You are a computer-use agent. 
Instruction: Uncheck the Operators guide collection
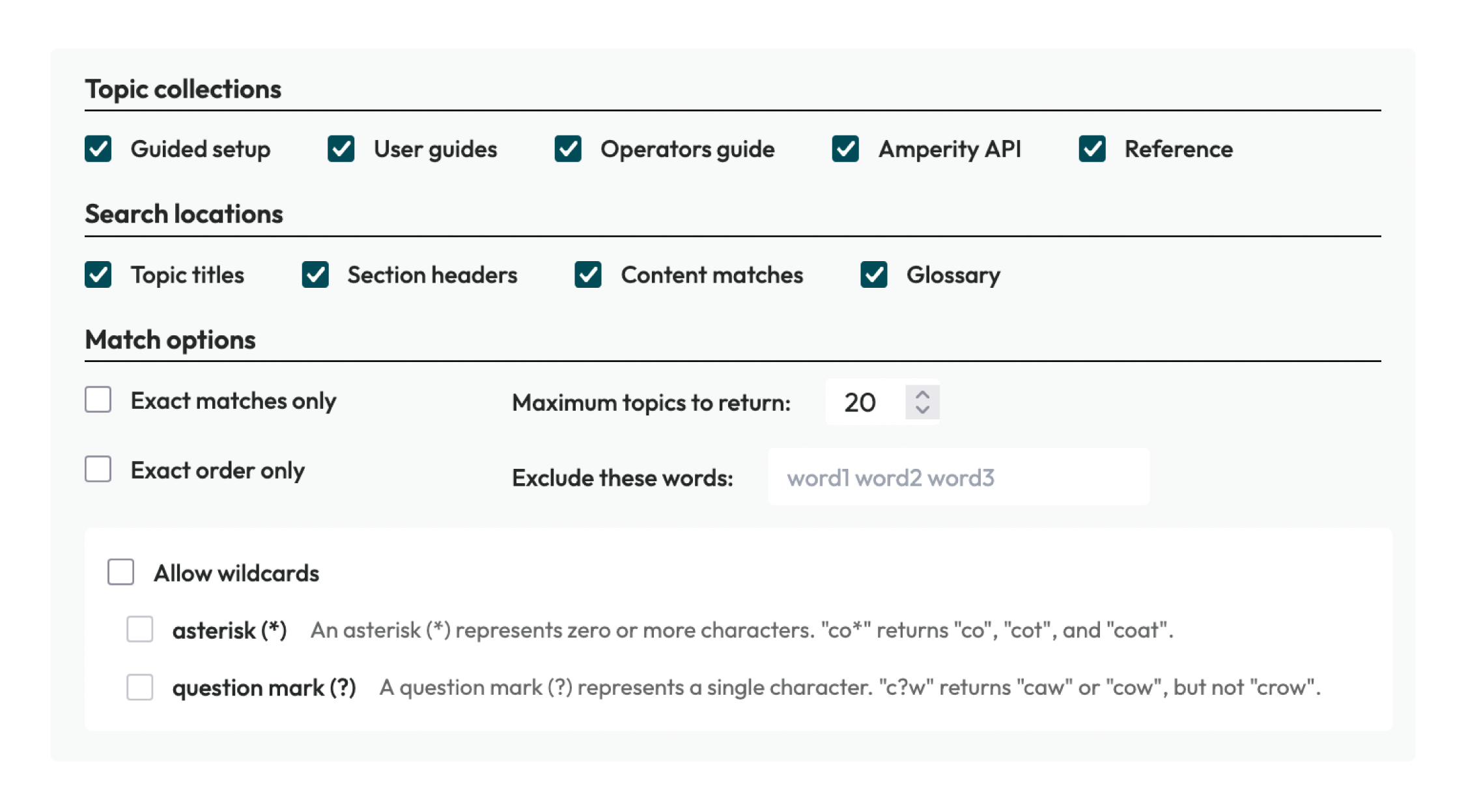point(569,149)
